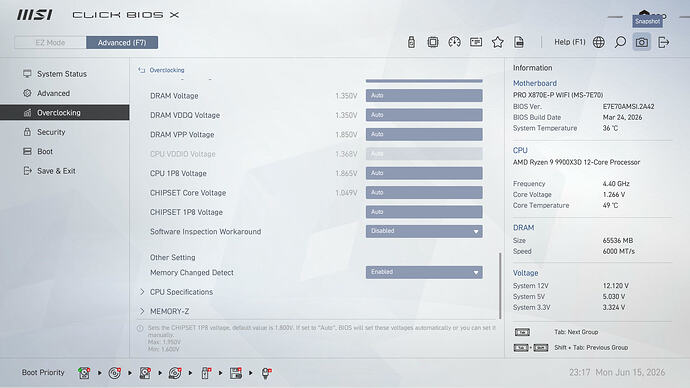Click the System Status monitor icon
The width and height of the screenshot is (690, 388).
(x=27, y=73)
